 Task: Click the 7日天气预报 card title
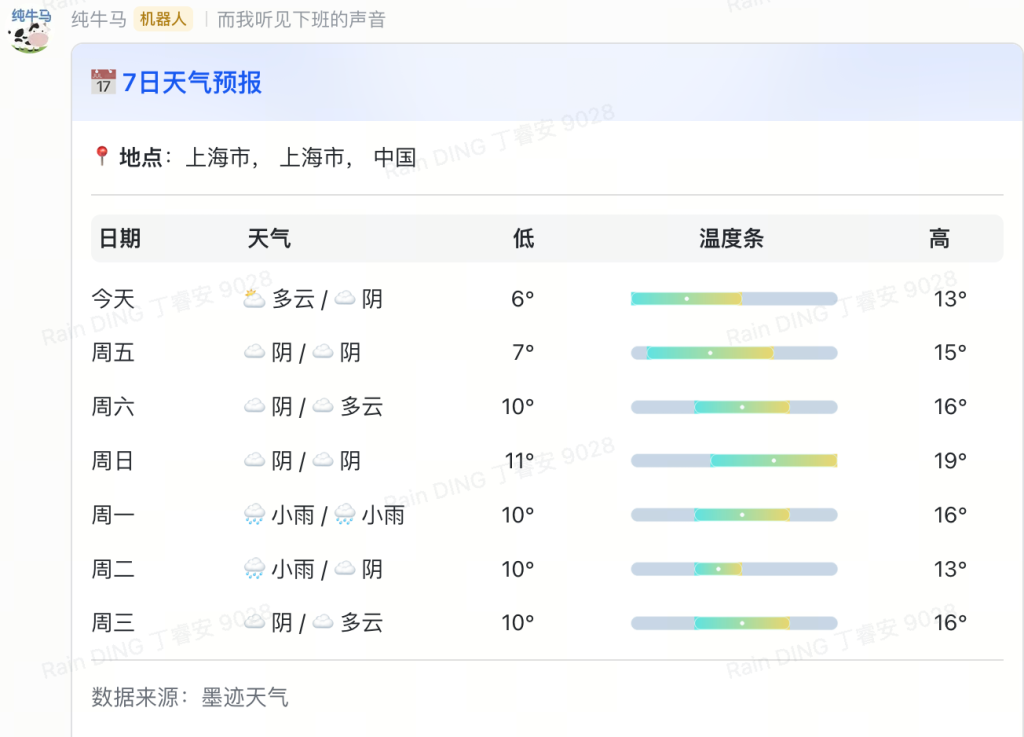tap(192, 82)
